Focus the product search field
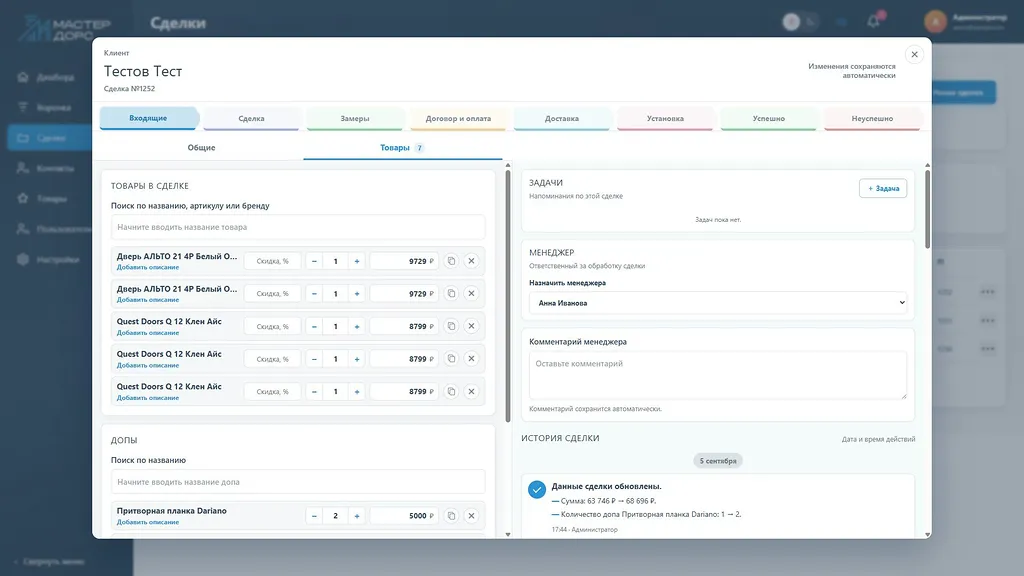Image resolution: width=1024 pixels, height=576 pixels. [298, 227]
